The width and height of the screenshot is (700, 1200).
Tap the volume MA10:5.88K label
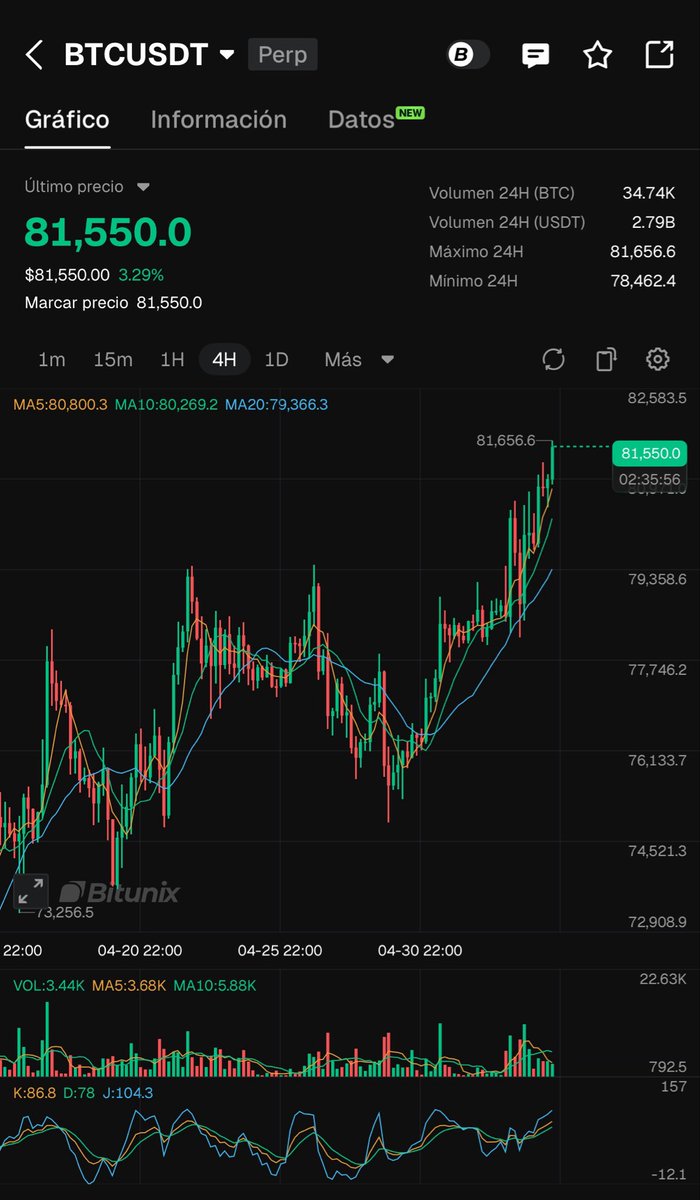pyautogui.click(x=215, y=986)
